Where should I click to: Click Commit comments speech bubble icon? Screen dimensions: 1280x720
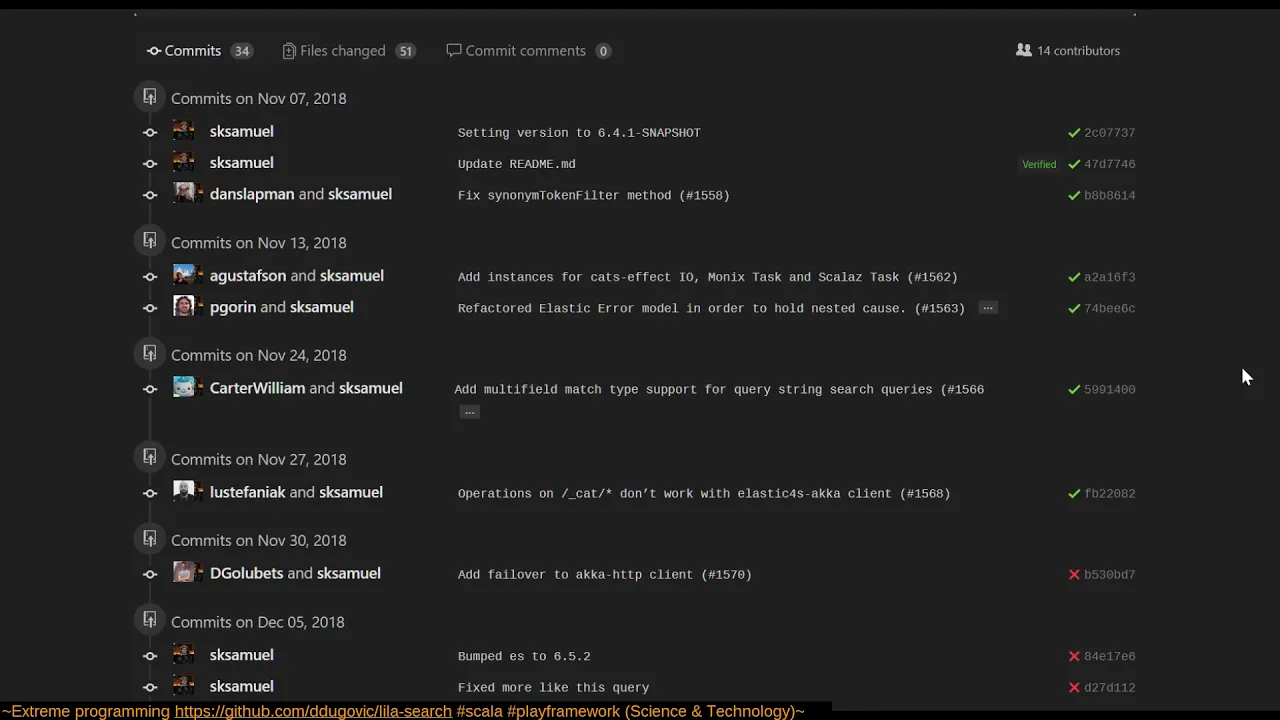point(454,50)
